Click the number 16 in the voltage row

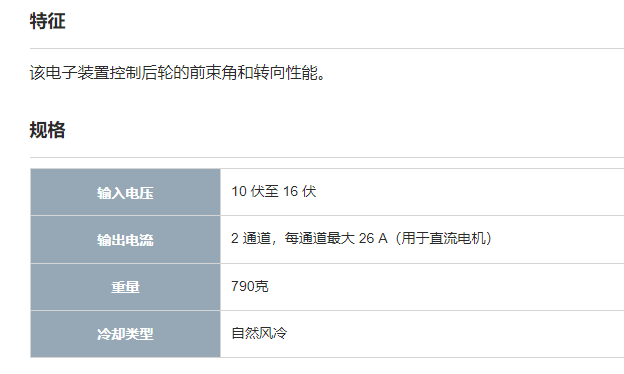click(291, 191)
